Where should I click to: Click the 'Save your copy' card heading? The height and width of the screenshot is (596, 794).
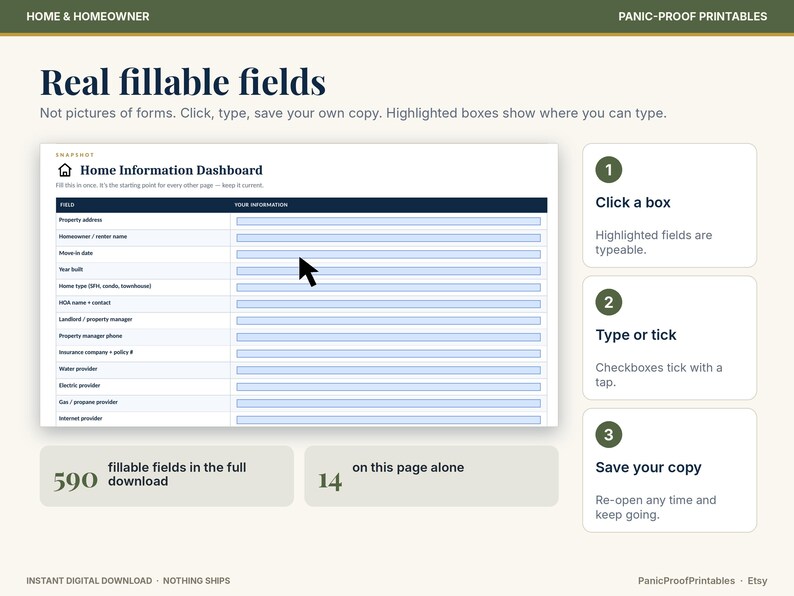click(x=648, y=467)
